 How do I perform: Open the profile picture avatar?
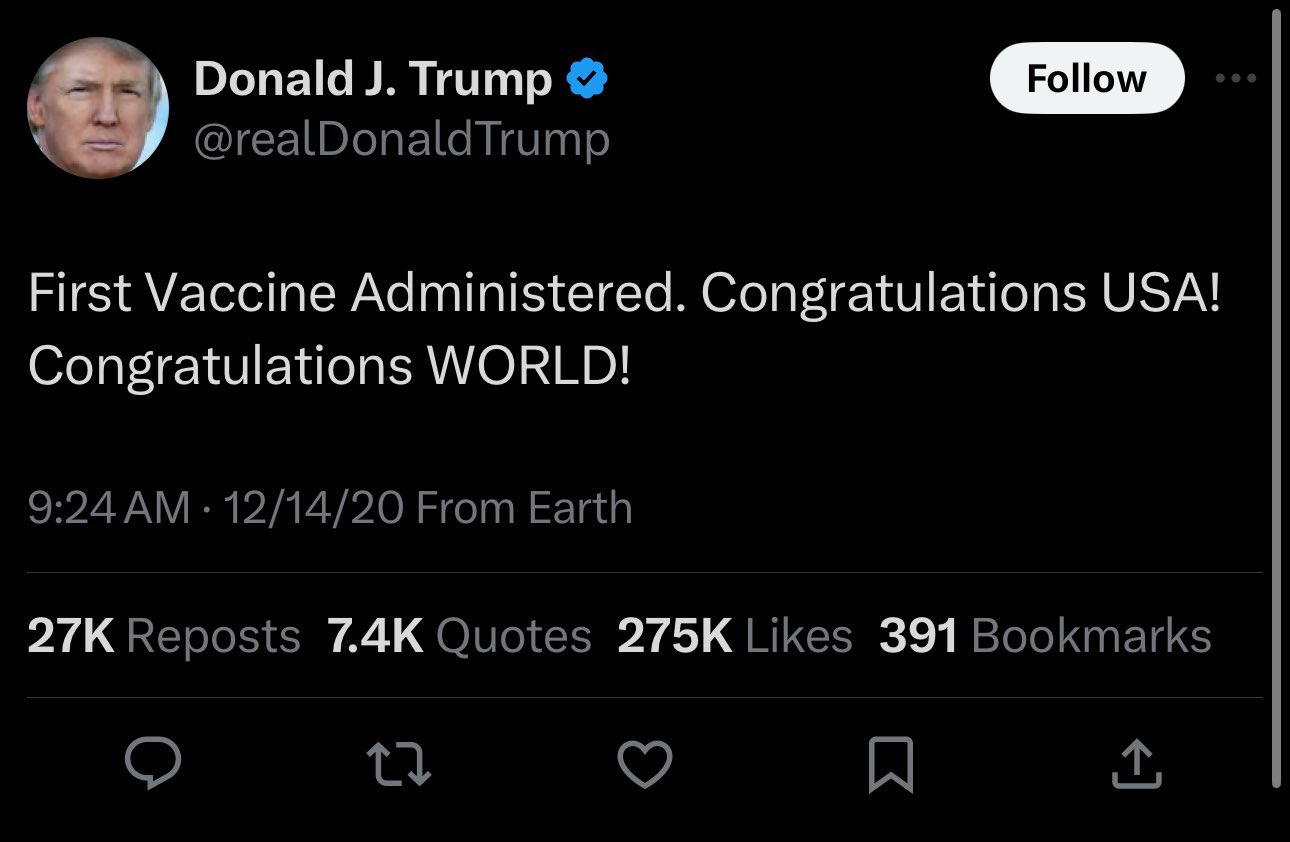click(x=98, y=109)
